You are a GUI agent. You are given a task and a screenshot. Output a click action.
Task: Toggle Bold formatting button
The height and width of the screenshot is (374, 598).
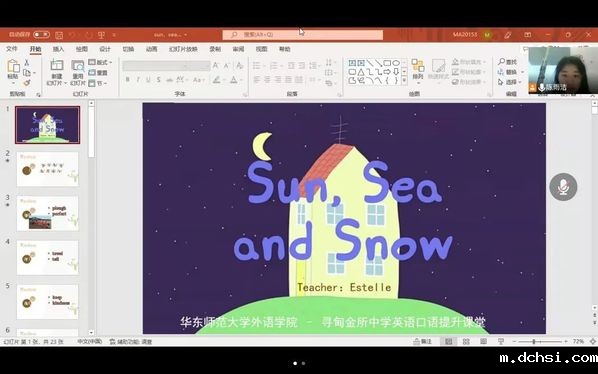[x=127, y=80]
